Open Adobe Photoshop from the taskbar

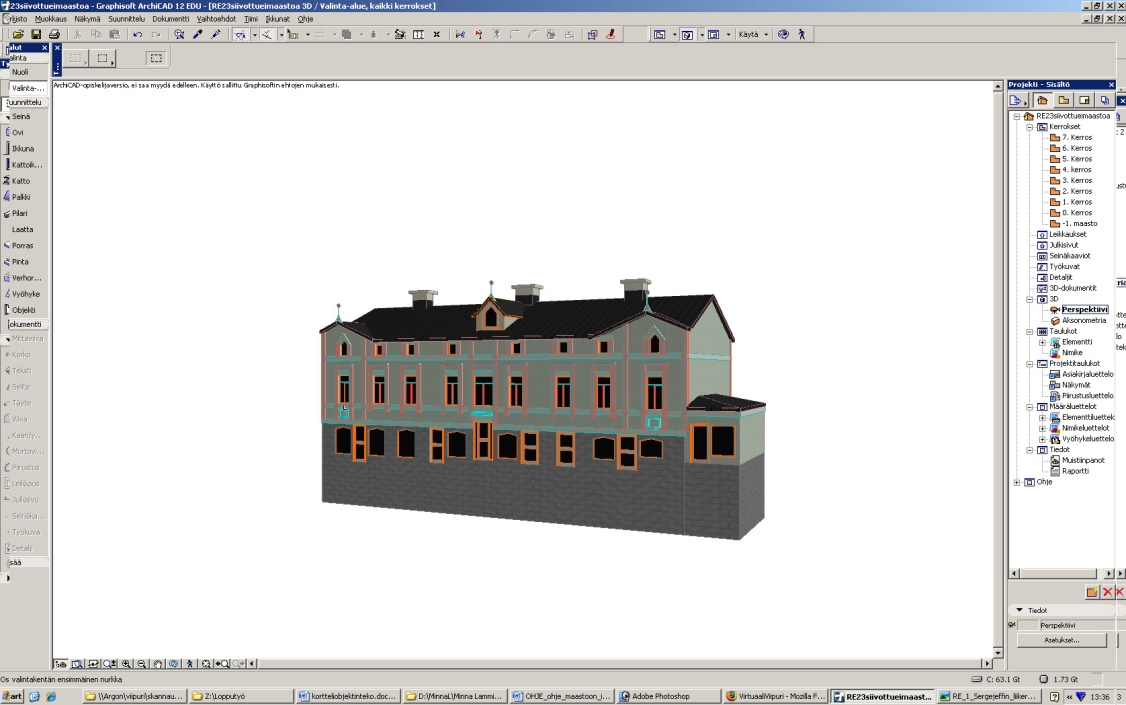click(669, 696)
